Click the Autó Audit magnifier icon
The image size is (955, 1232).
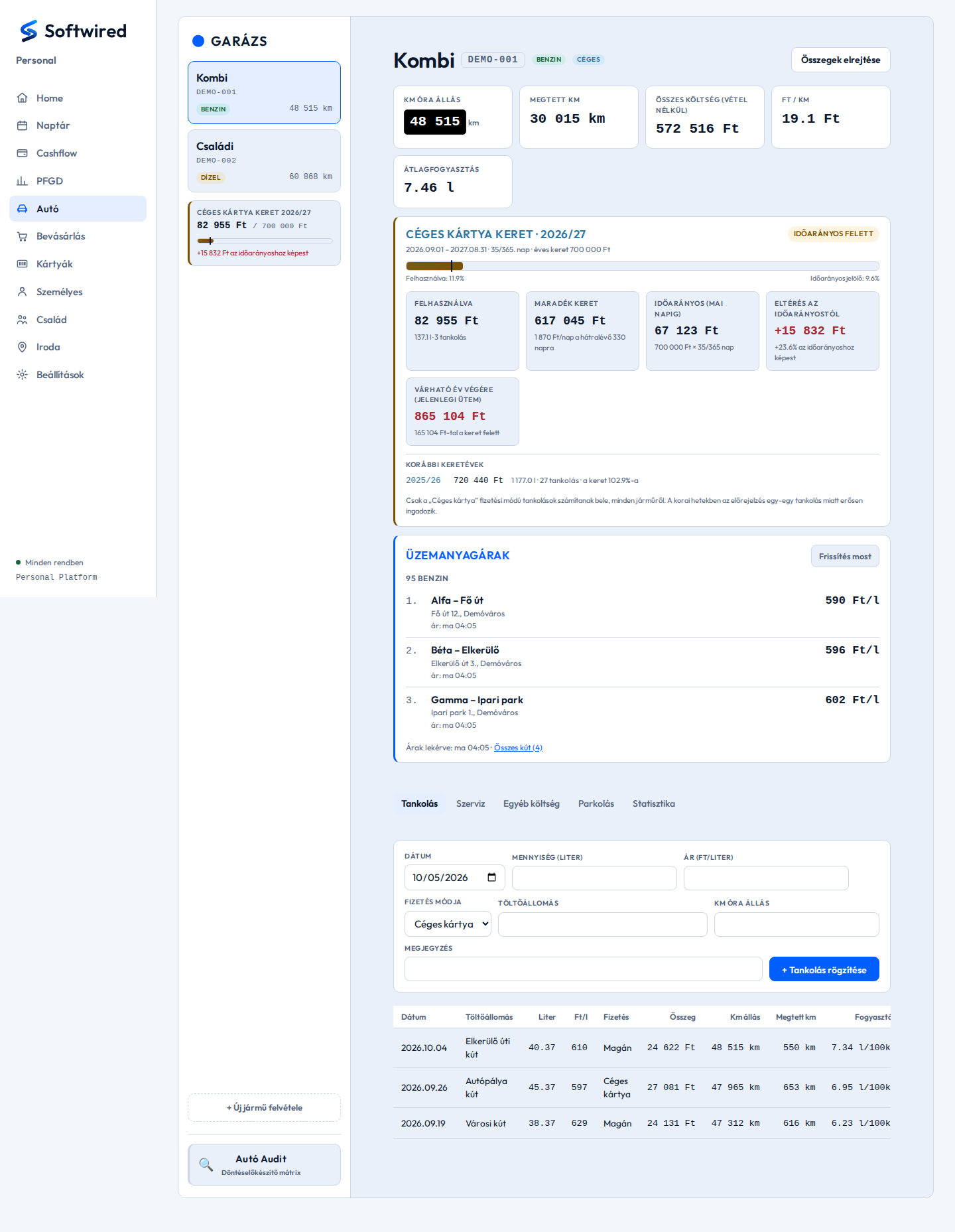click(206, 1164)
